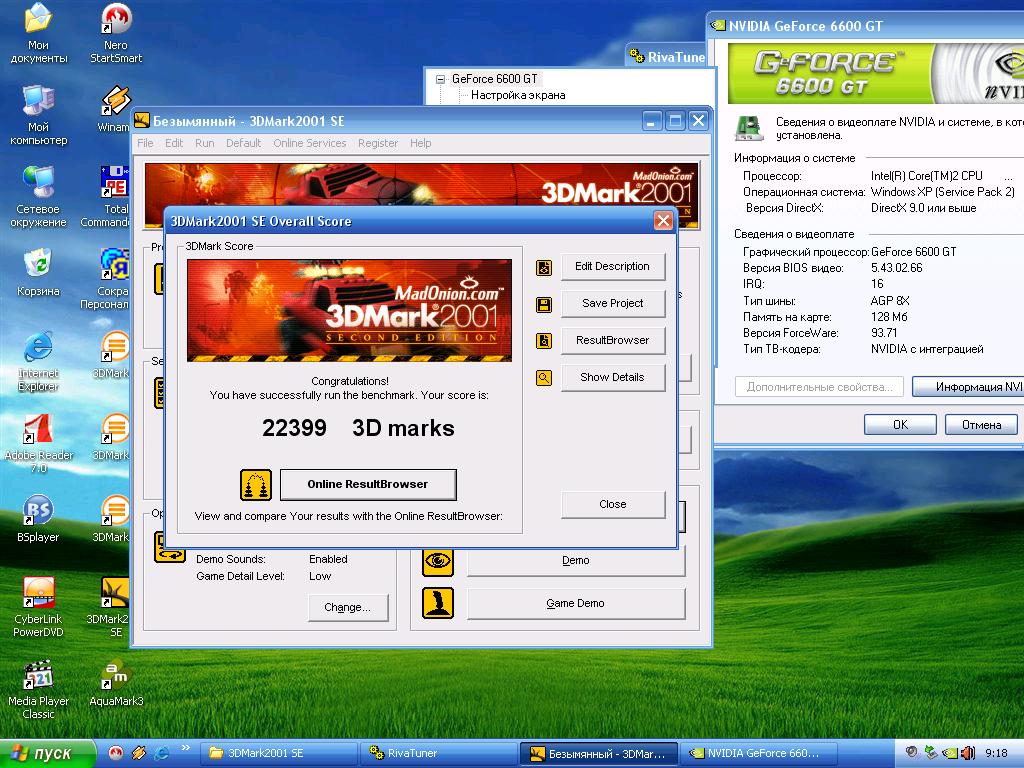This screenshot has width=1024, height=768.
Task: Open the Media Player Classic desktop shortcut
Action: coord(39,690)
